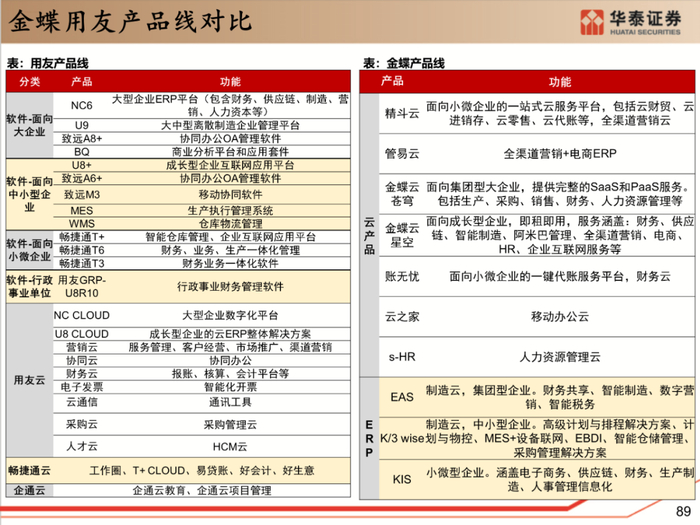Select the 行政事业财务管理软件 function text
This screenshot has height=525, width=700.
230,287
